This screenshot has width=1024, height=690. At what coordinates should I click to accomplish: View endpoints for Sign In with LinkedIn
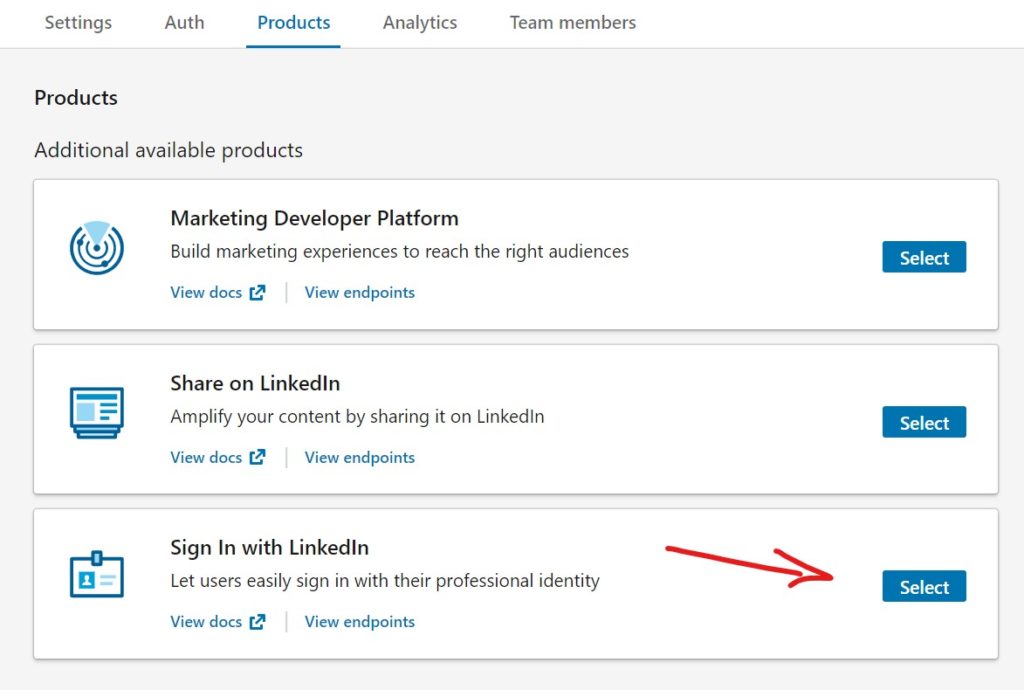pyautogui.click(x=360, y=621)
